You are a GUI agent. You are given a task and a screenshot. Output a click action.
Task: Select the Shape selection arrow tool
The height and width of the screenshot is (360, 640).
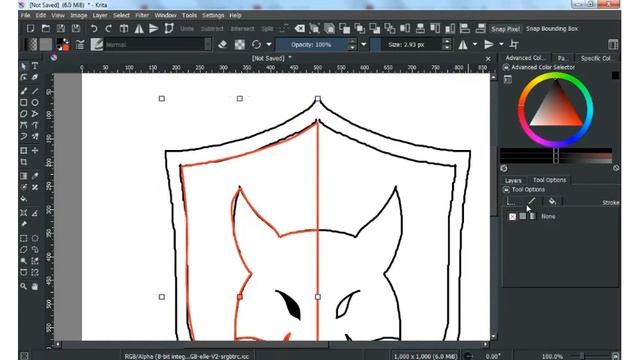tap(24, 66)
